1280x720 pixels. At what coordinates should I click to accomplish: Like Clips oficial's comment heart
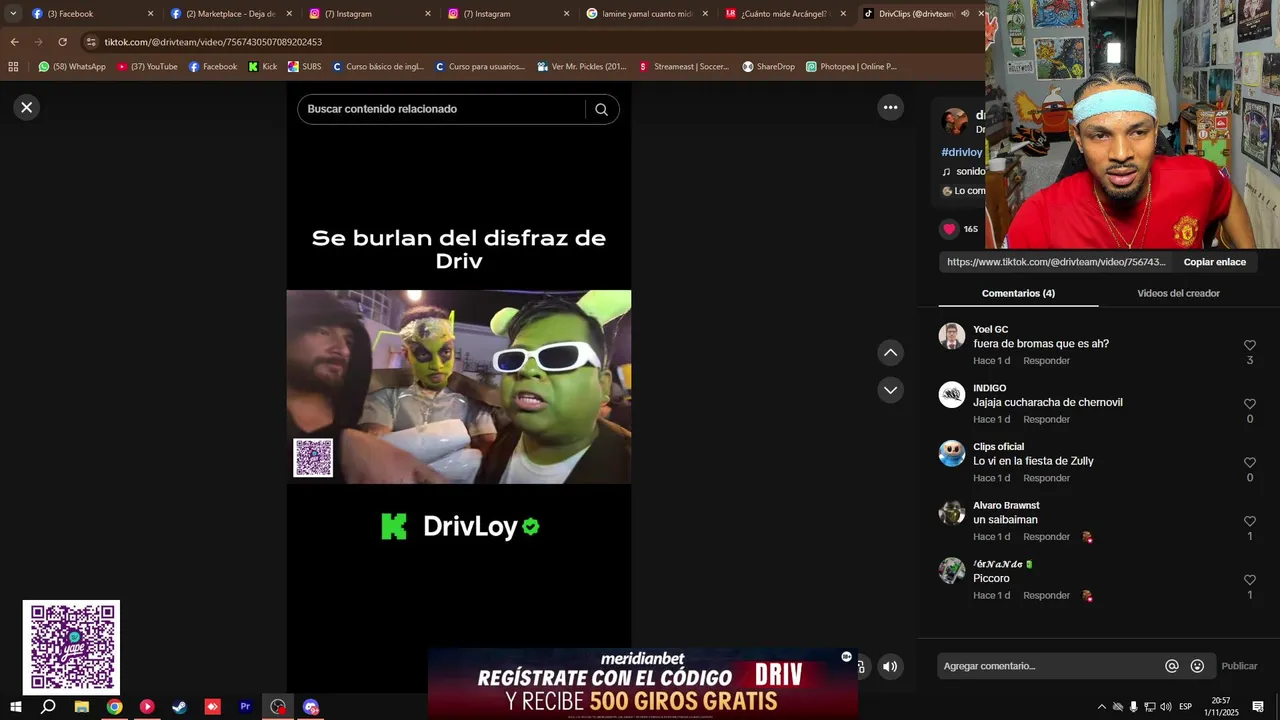coord(1249,463)
